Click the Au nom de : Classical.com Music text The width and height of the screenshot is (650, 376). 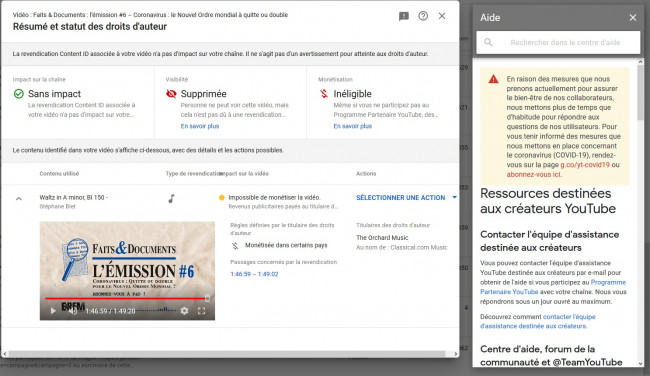pos(402,247)
